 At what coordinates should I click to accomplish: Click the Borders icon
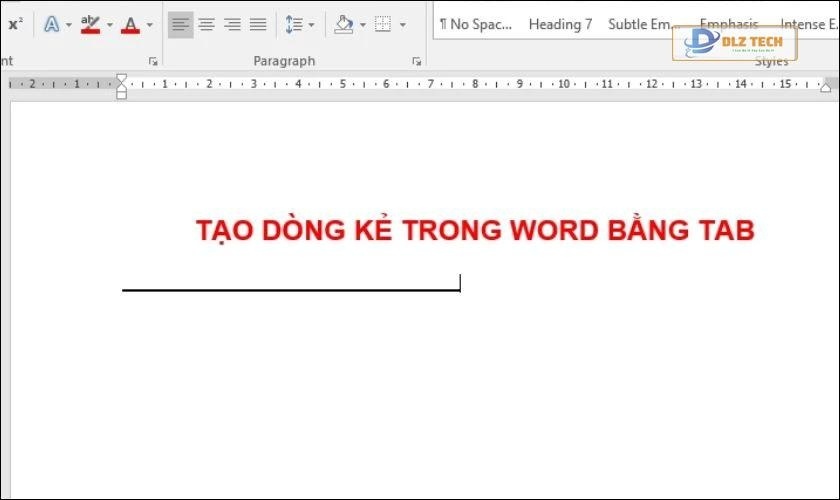point(383,24)
